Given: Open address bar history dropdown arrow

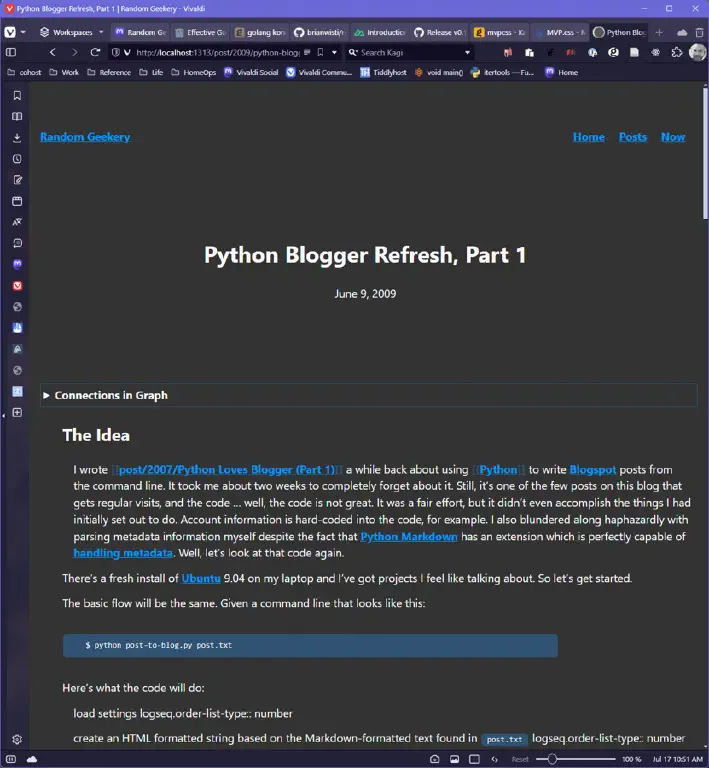Looking at the screenshot, I should point(334,52).
